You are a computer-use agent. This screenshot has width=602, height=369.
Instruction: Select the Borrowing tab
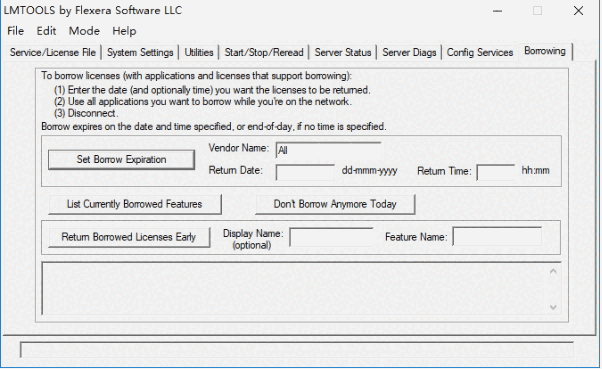545,51
